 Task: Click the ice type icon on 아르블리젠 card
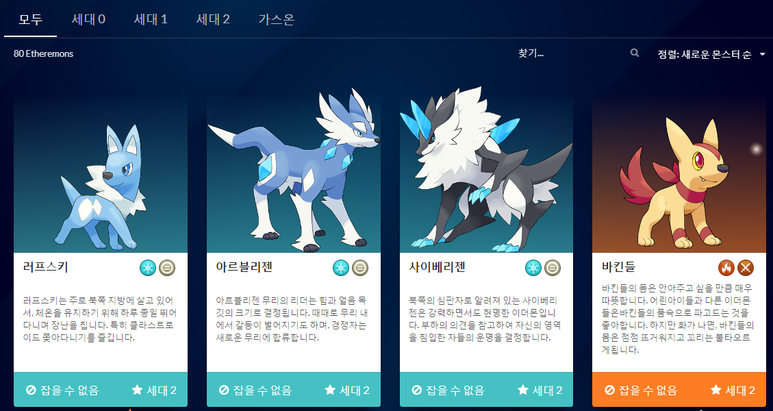point(341,268)
